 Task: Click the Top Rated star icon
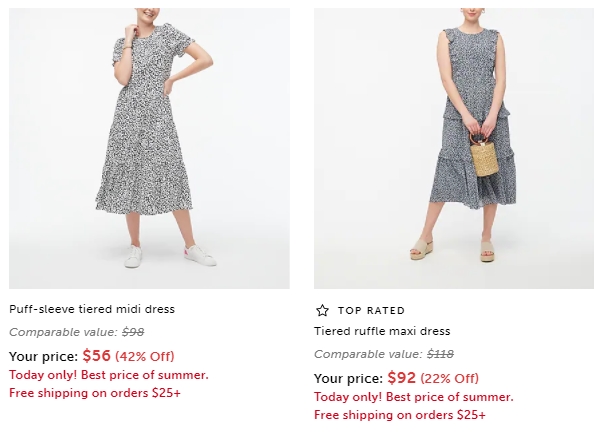[x=322, y=310]
